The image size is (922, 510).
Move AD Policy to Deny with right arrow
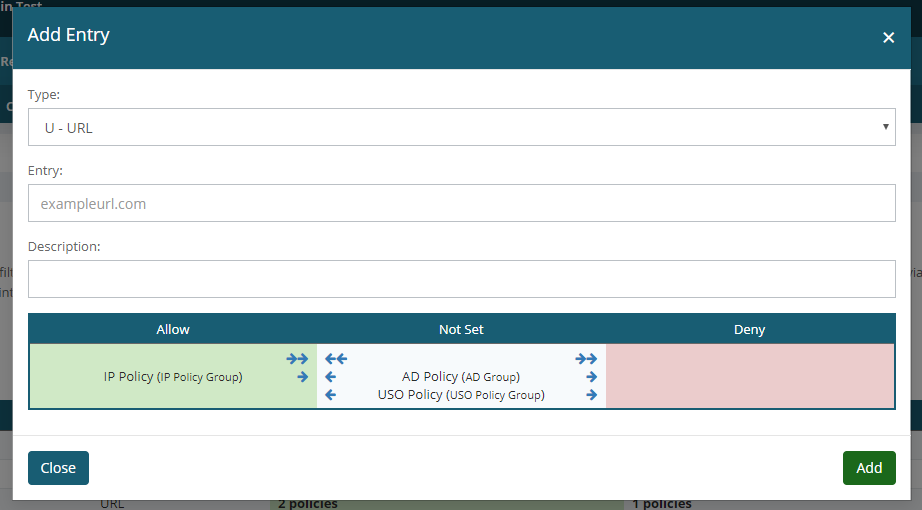[x=591, y=377]
